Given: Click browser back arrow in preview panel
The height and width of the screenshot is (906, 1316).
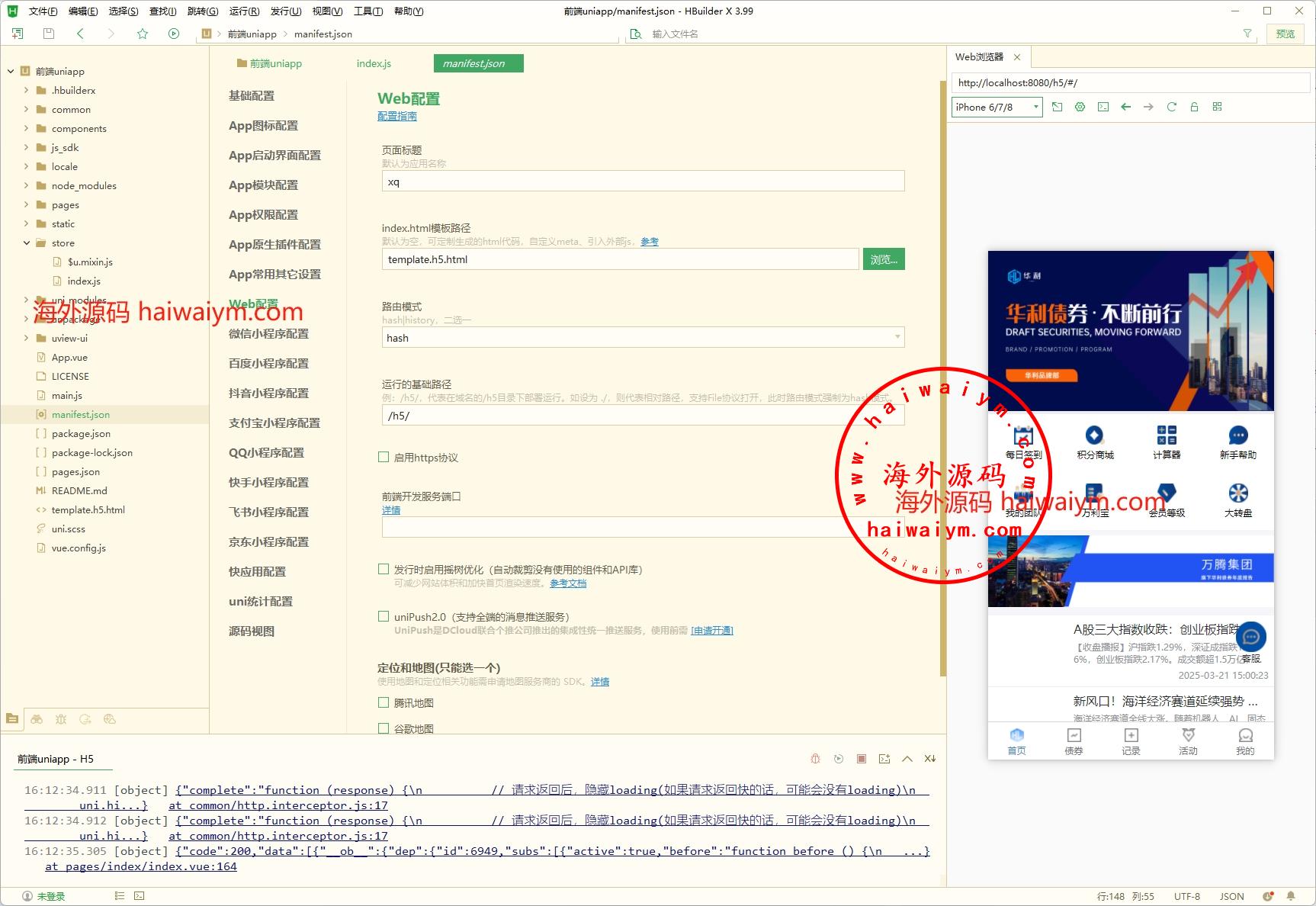Looking at the screenshot, I should tap(1125, 107).
